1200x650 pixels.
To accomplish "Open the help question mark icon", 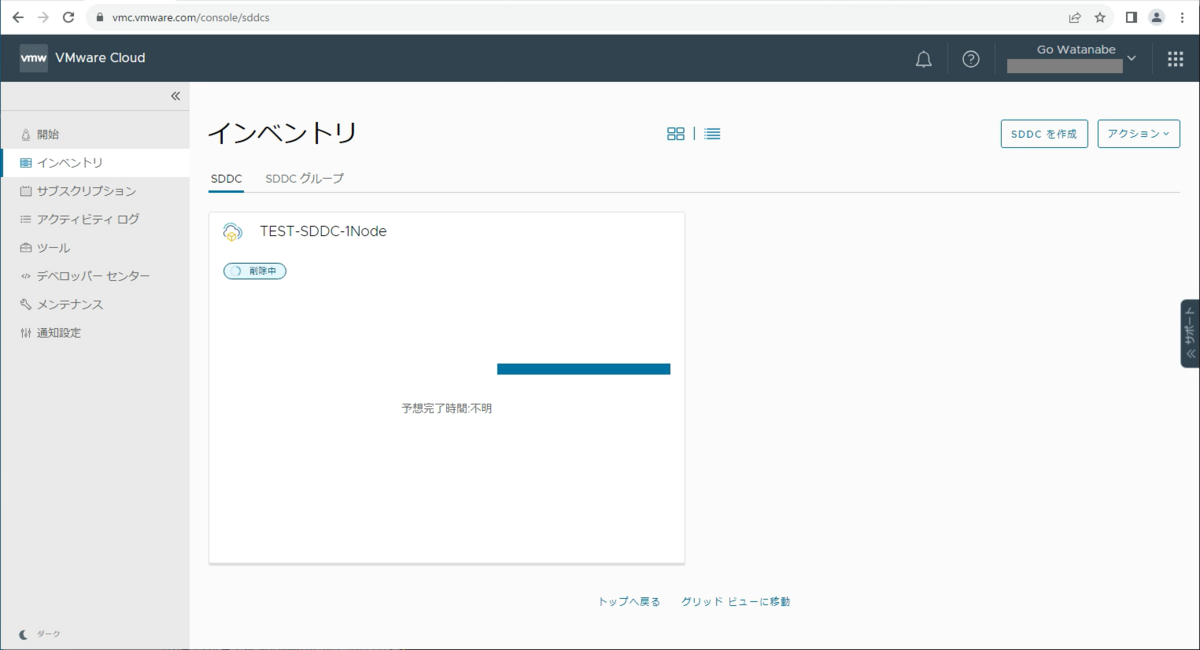I will [x=971, y=59].
